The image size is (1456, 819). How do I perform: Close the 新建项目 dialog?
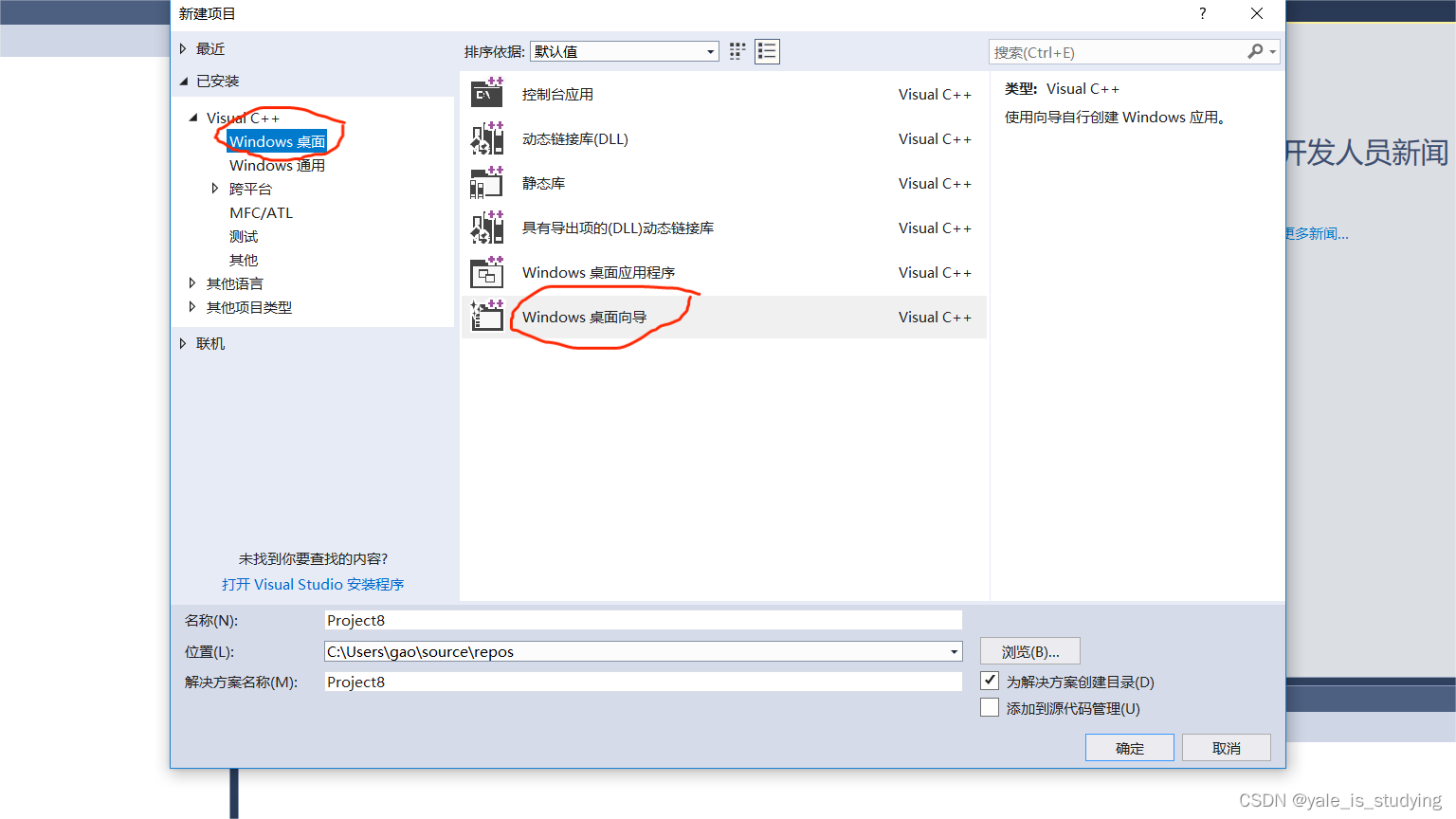pos(1257,13)
